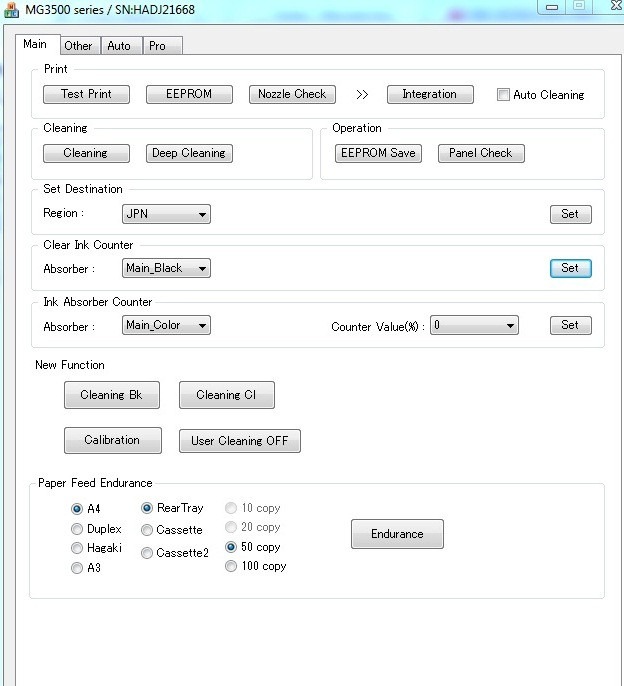Click the >> arrow next to Nozzle Check

point(362,94)
